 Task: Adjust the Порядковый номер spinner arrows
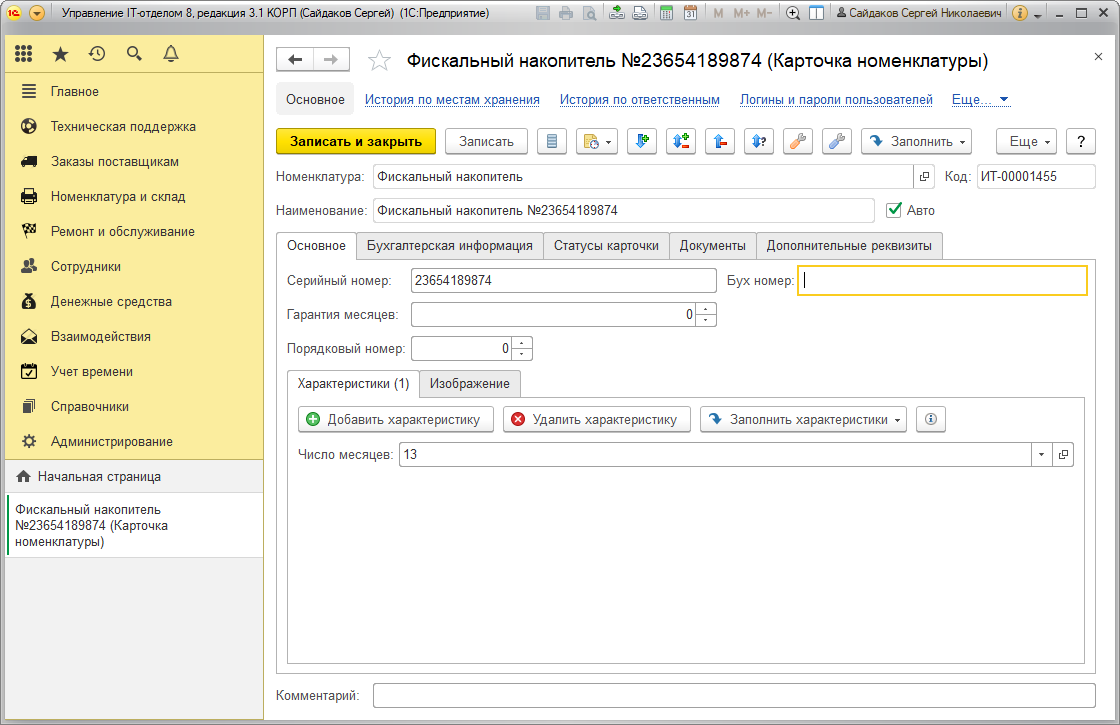(x=522, y=349)
